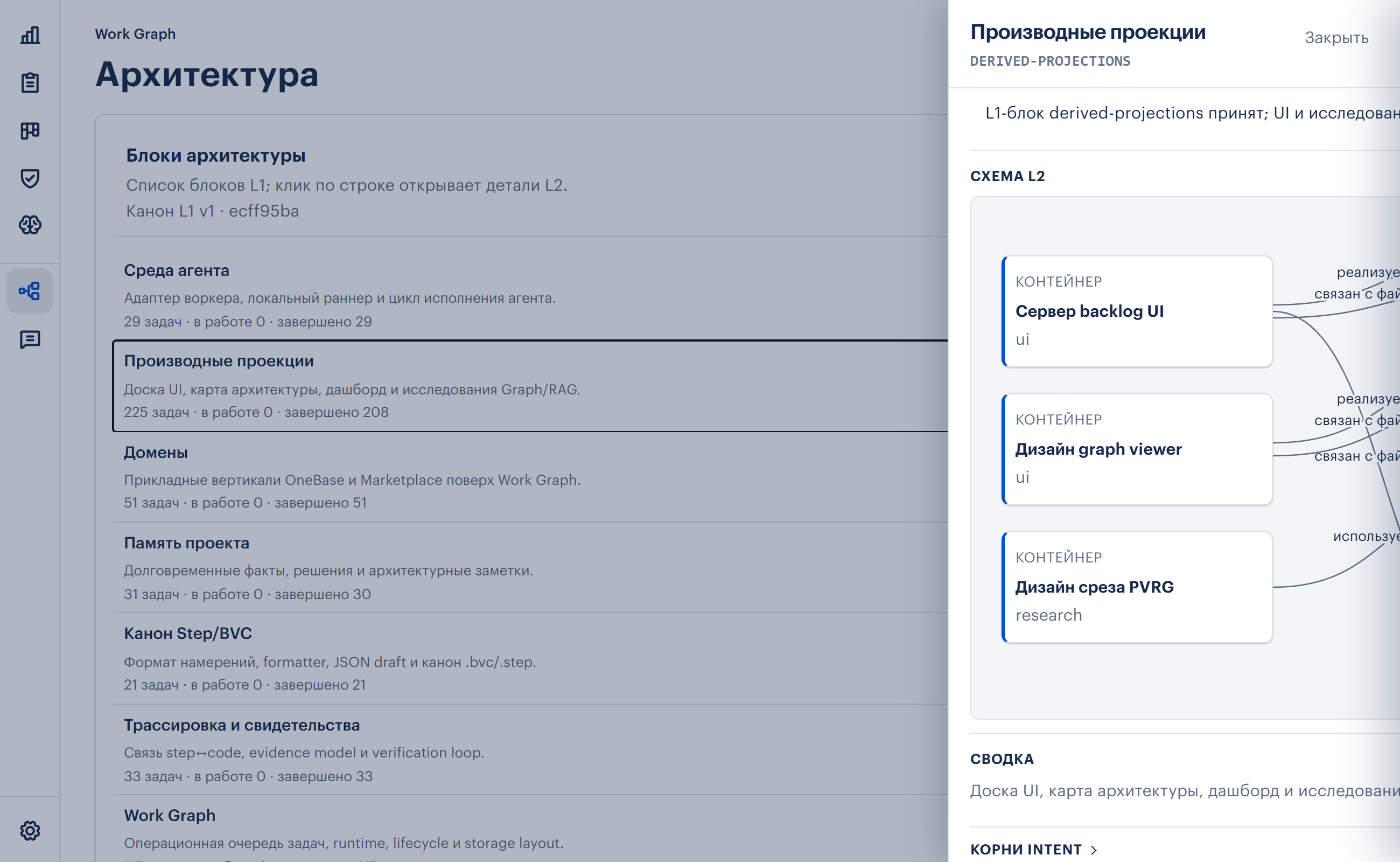
Task: Open the Домены block row
Action: coord(530,477)
